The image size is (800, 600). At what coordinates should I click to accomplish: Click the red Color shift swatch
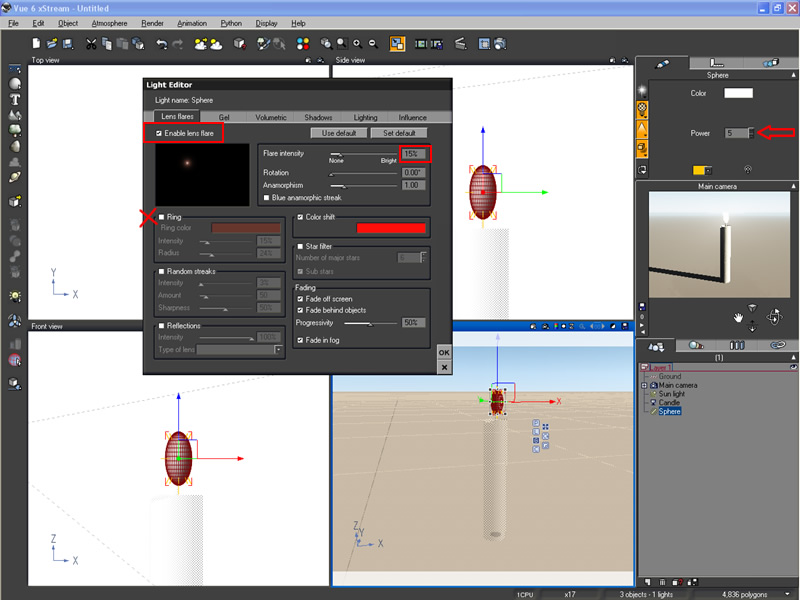[391, 228]
